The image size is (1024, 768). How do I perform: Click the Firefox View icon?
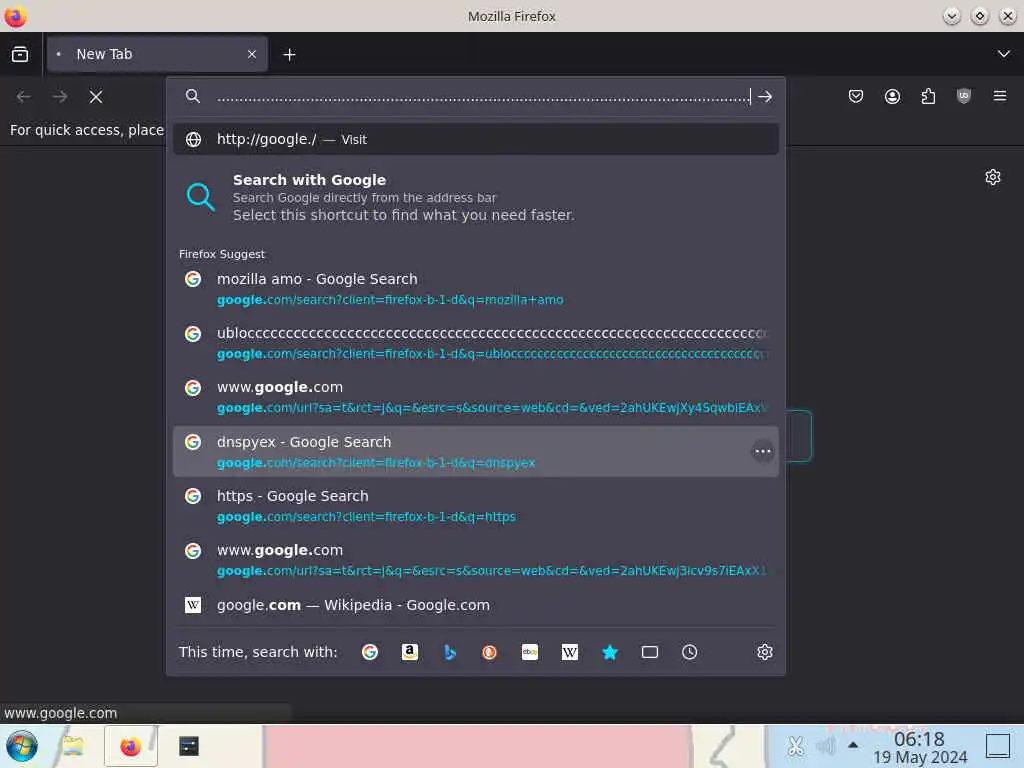(20, 54)
